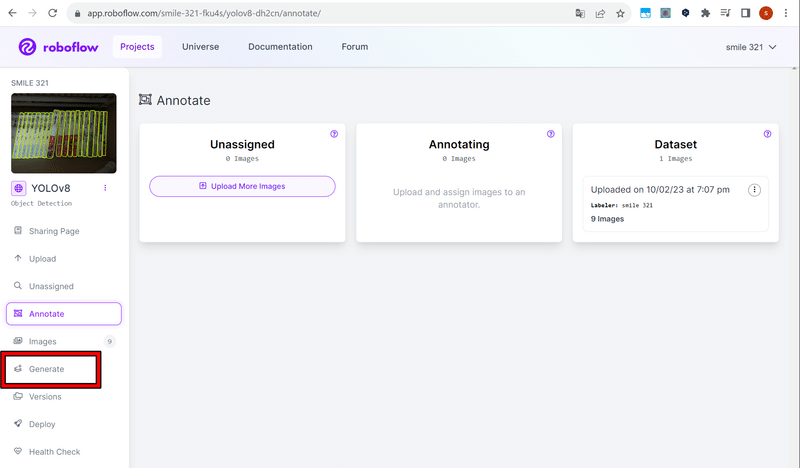Click the SMILE 321 workspace label
Screen dimensions: 800x468
(30, 83)
